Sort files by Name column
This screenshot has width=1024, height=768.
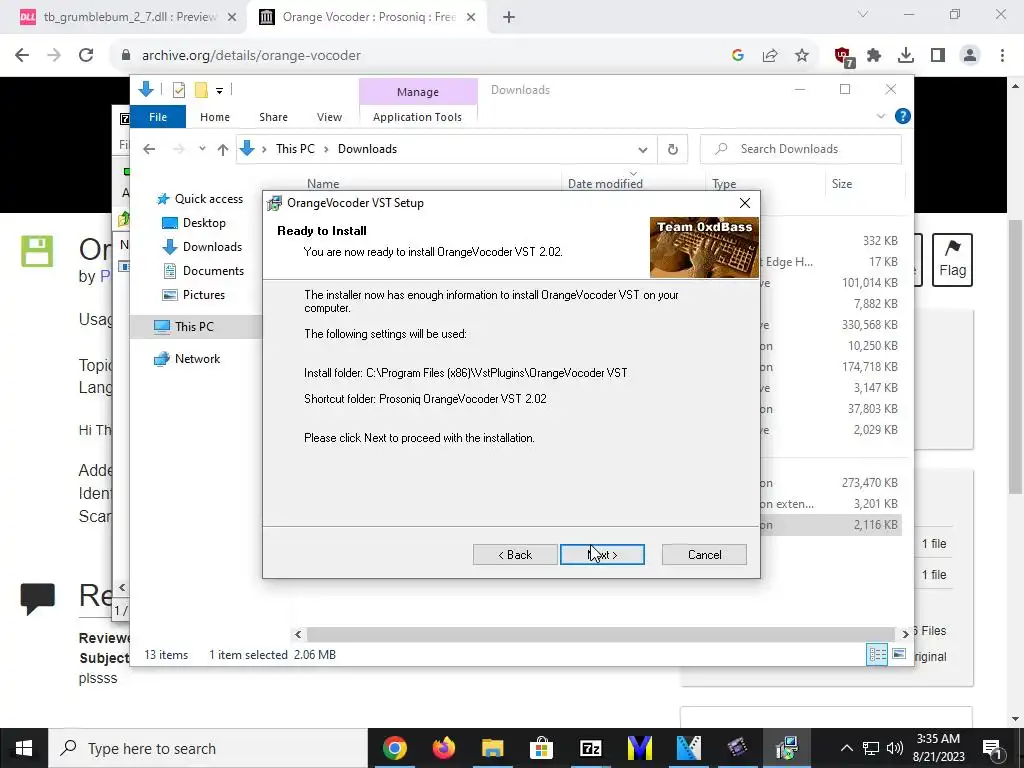pyautogui.click(x=323, y=184)
